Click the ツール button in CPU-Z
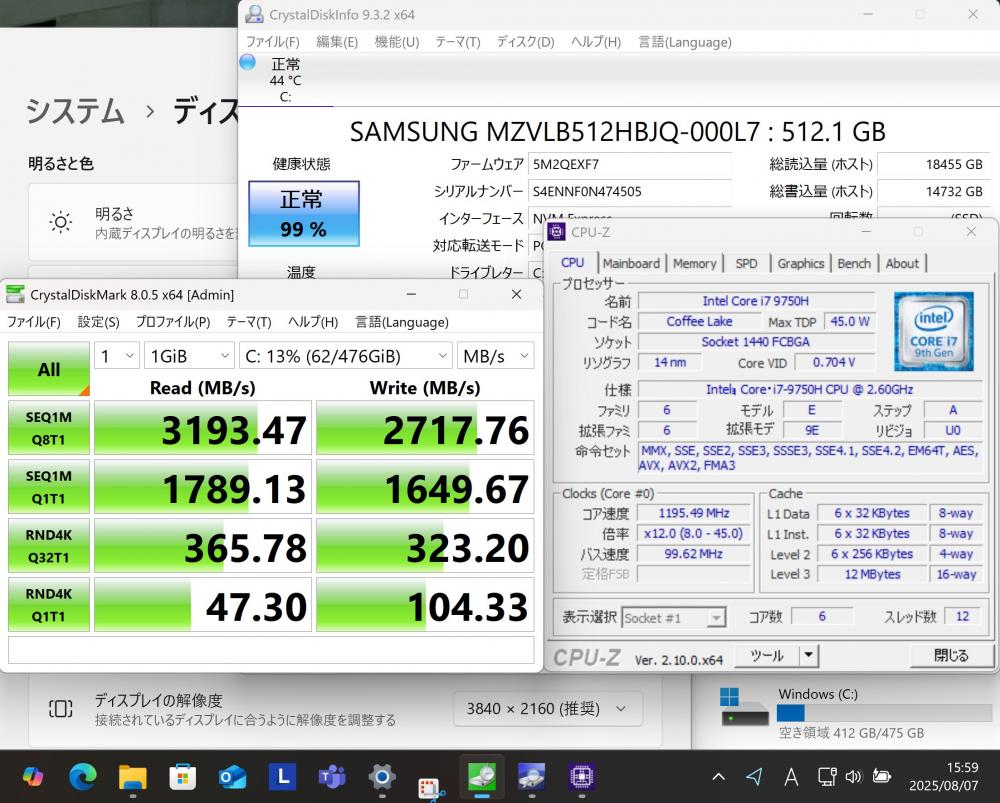Screen dimensions: 1000x803 click(766, 655)
